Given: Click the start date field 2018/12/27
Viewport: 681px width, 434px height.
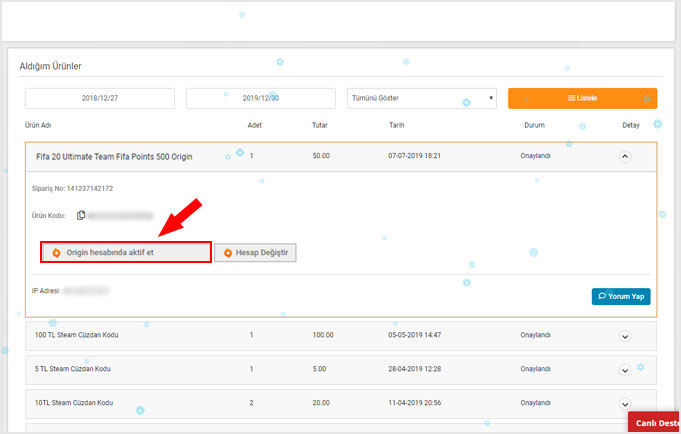Looking at the screenshot, I should point(99,98).
